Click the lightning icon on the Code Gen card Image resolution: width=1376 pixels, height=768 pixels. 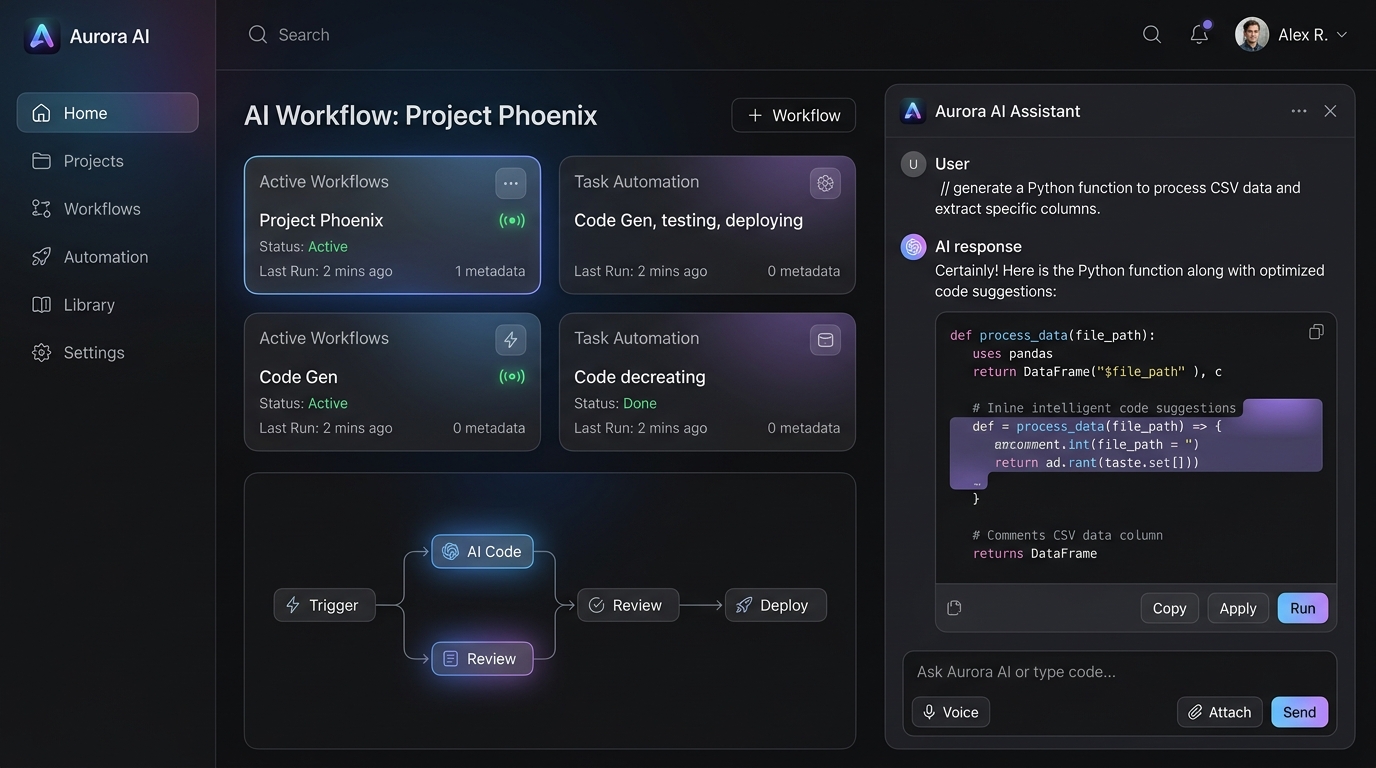tap(511, 340)
